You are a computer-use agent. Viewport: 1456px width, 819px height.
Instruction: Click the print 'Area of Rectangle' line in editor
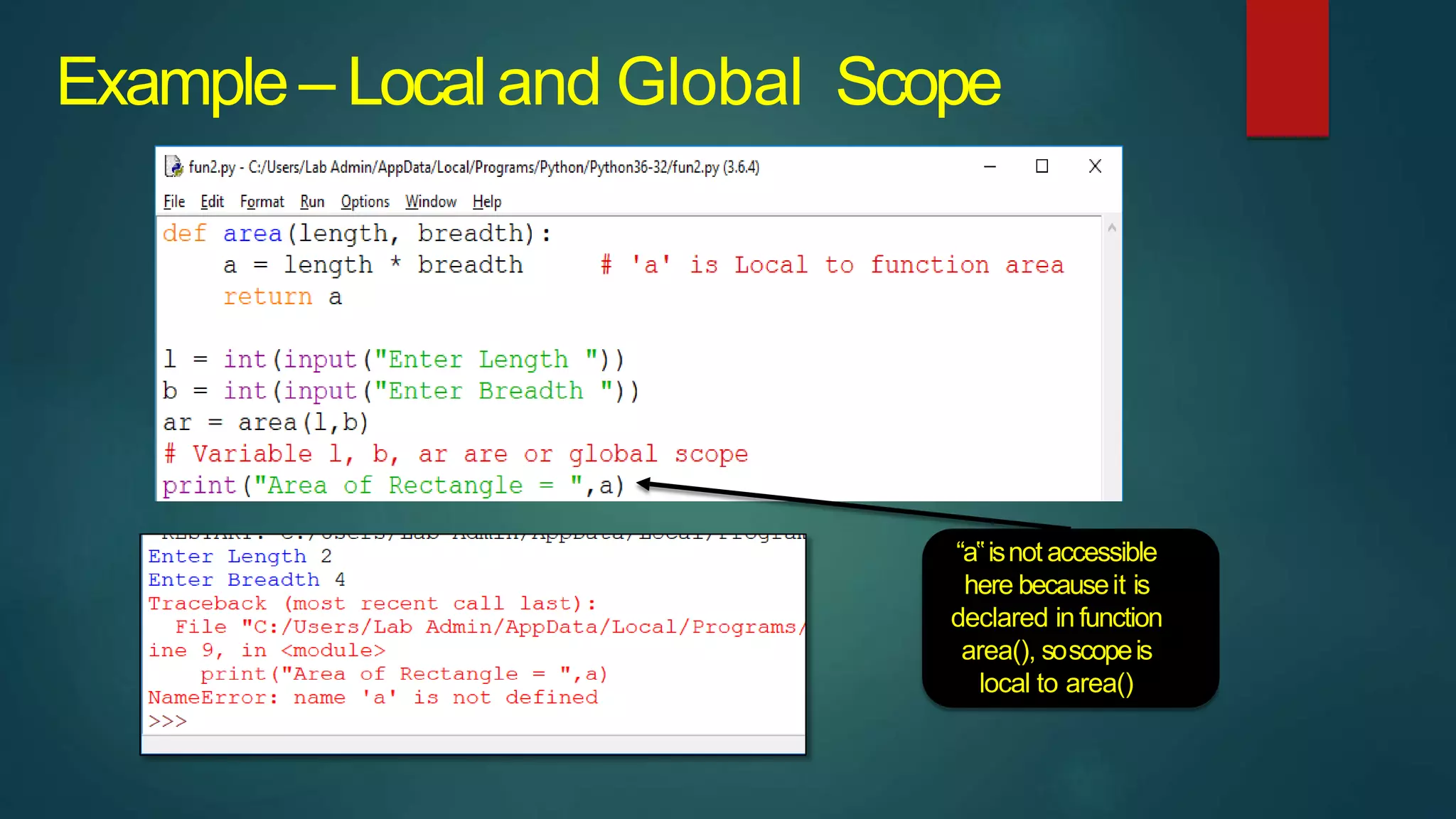click(x=394, y=486)
